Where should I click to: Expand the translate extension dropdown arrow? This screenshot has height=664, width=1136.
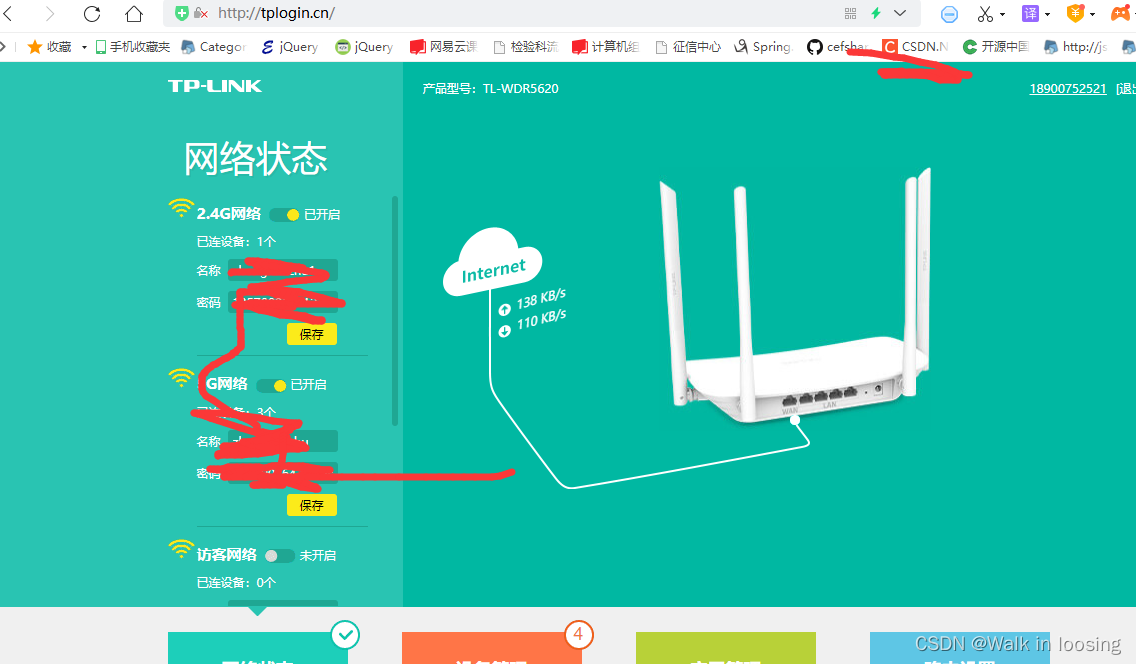(1046, 14)
